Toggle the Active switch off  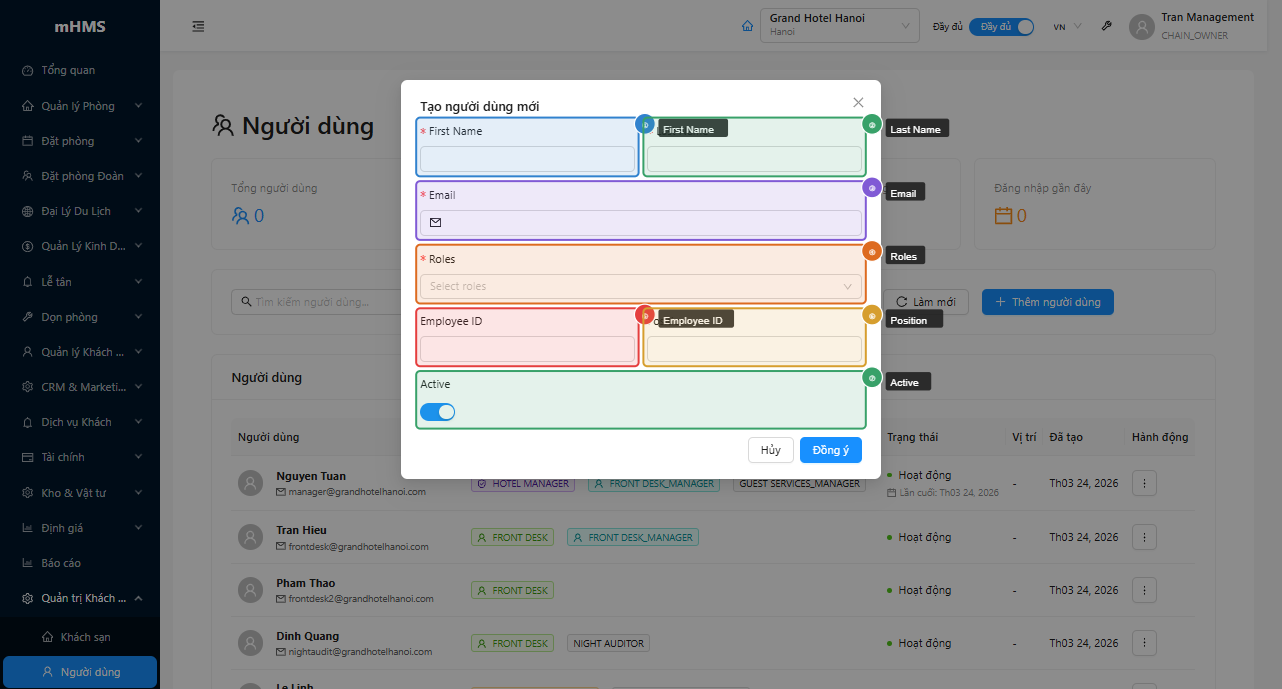438,412
